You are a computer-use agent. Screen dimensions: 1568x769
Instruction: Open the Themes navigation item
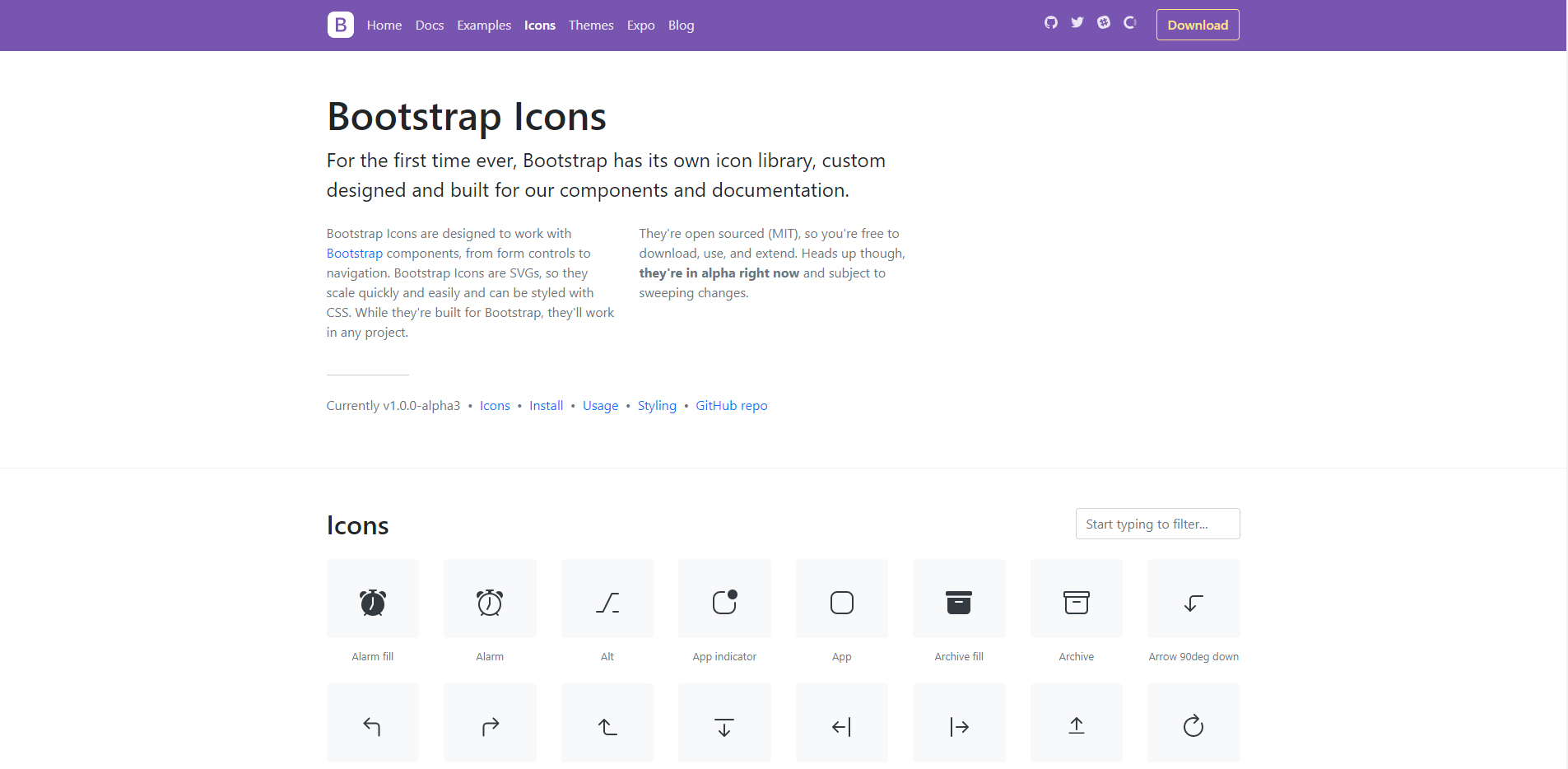pos(591,26)
